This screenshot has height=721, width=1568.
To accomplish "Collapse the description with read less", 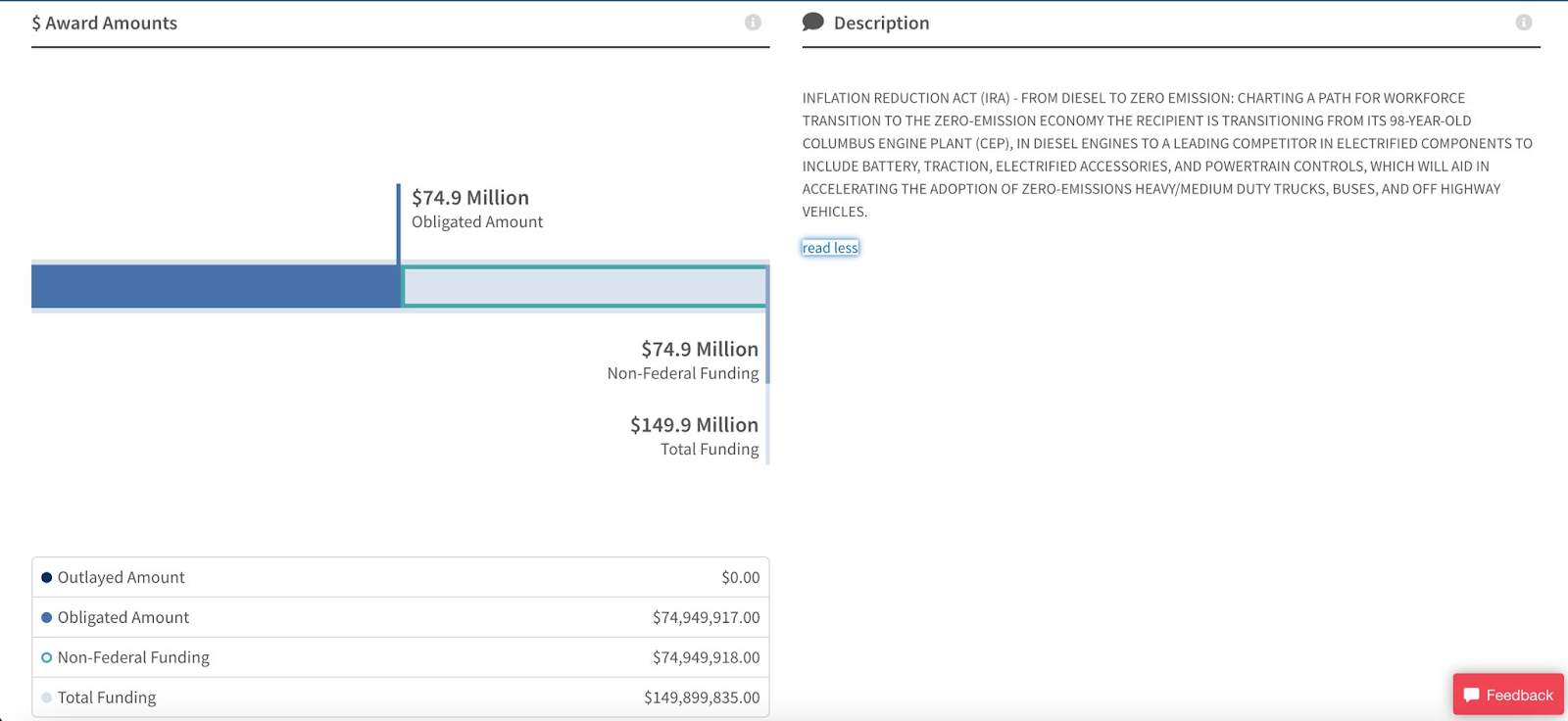I will point(830,248).
